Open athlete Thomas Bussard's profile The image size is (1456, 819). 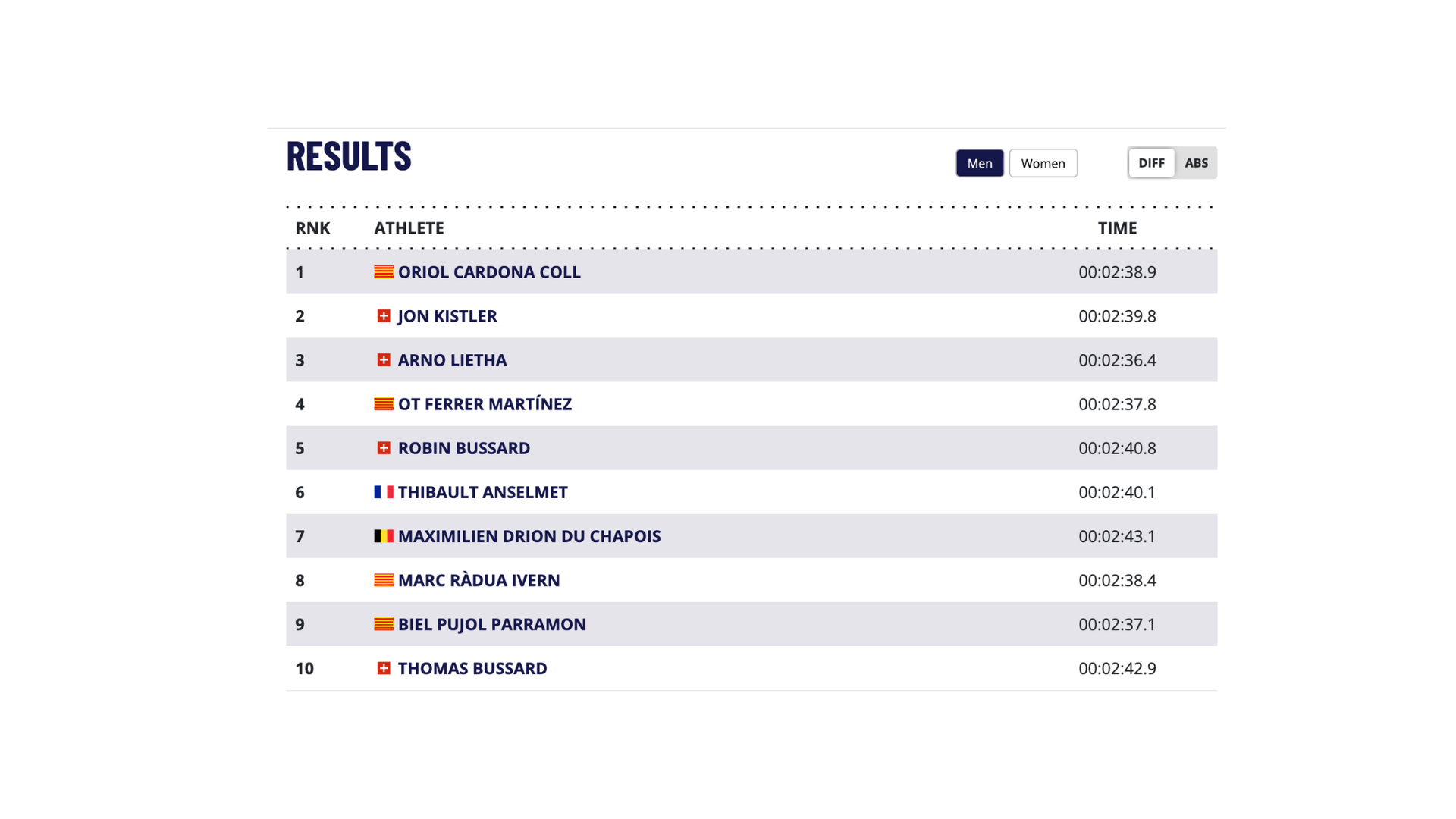472,668
